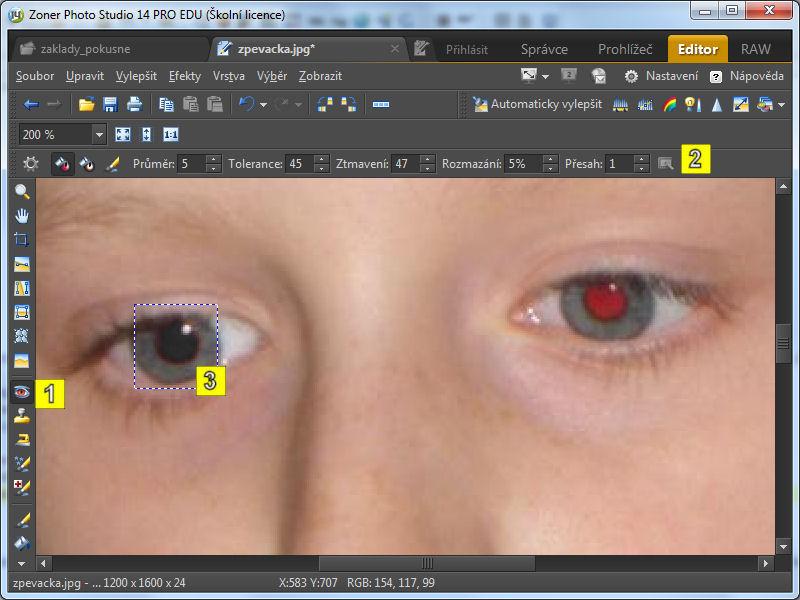The image size is (800, 600).
Task: Rotate image left using toolbar icon
Action: point(325,105)
